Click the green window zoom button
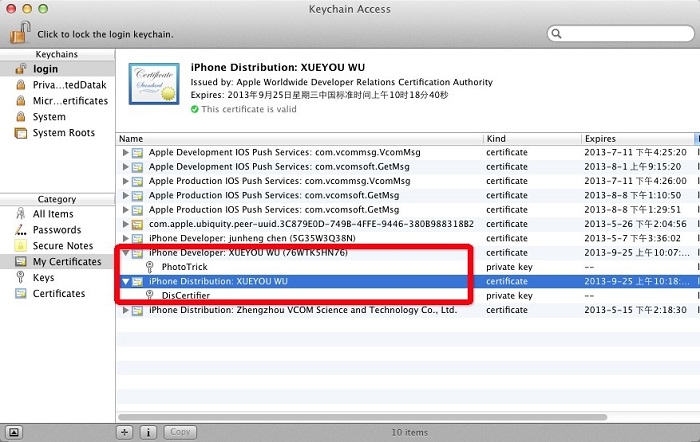This screenshot has height=442, width=700. (x=43, y=8)
